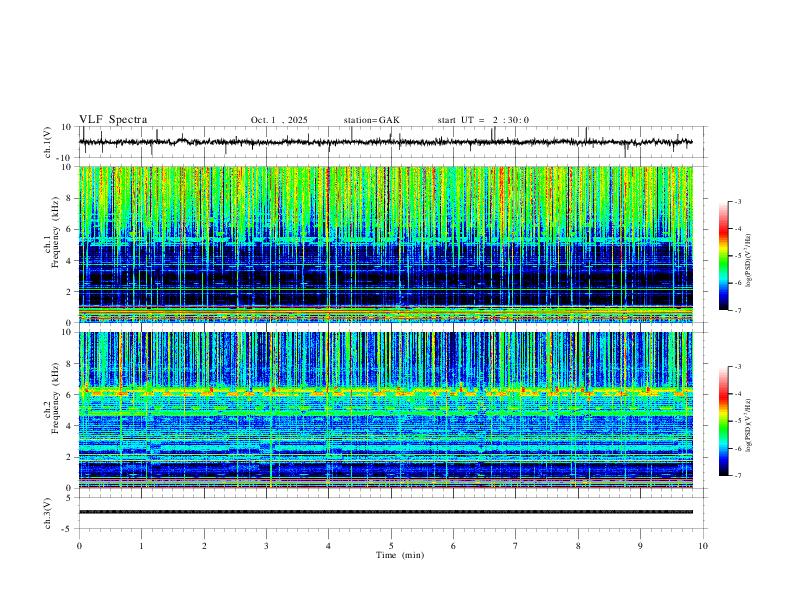
Task: Click the ch.2 spectrogram color scale bar
Action: [724, 421]
